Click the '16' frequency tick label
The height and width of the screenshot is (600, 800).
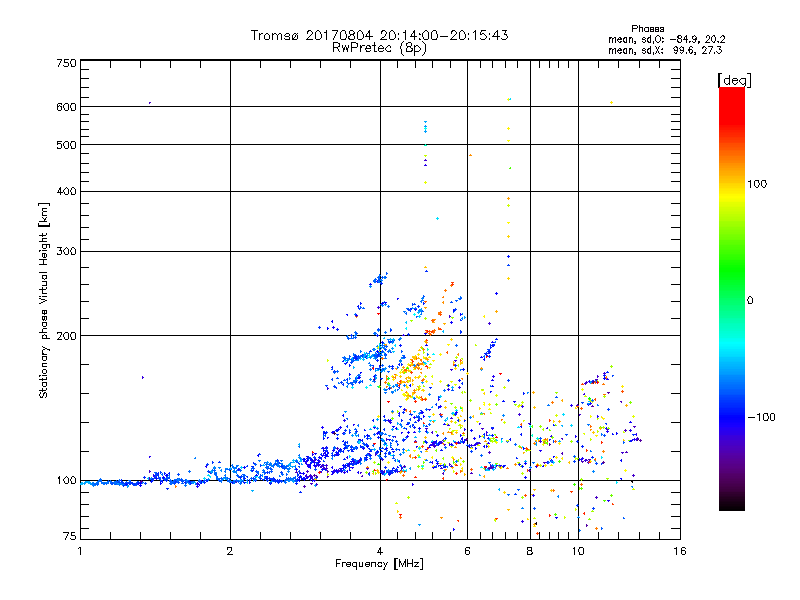tap(680, 551)
